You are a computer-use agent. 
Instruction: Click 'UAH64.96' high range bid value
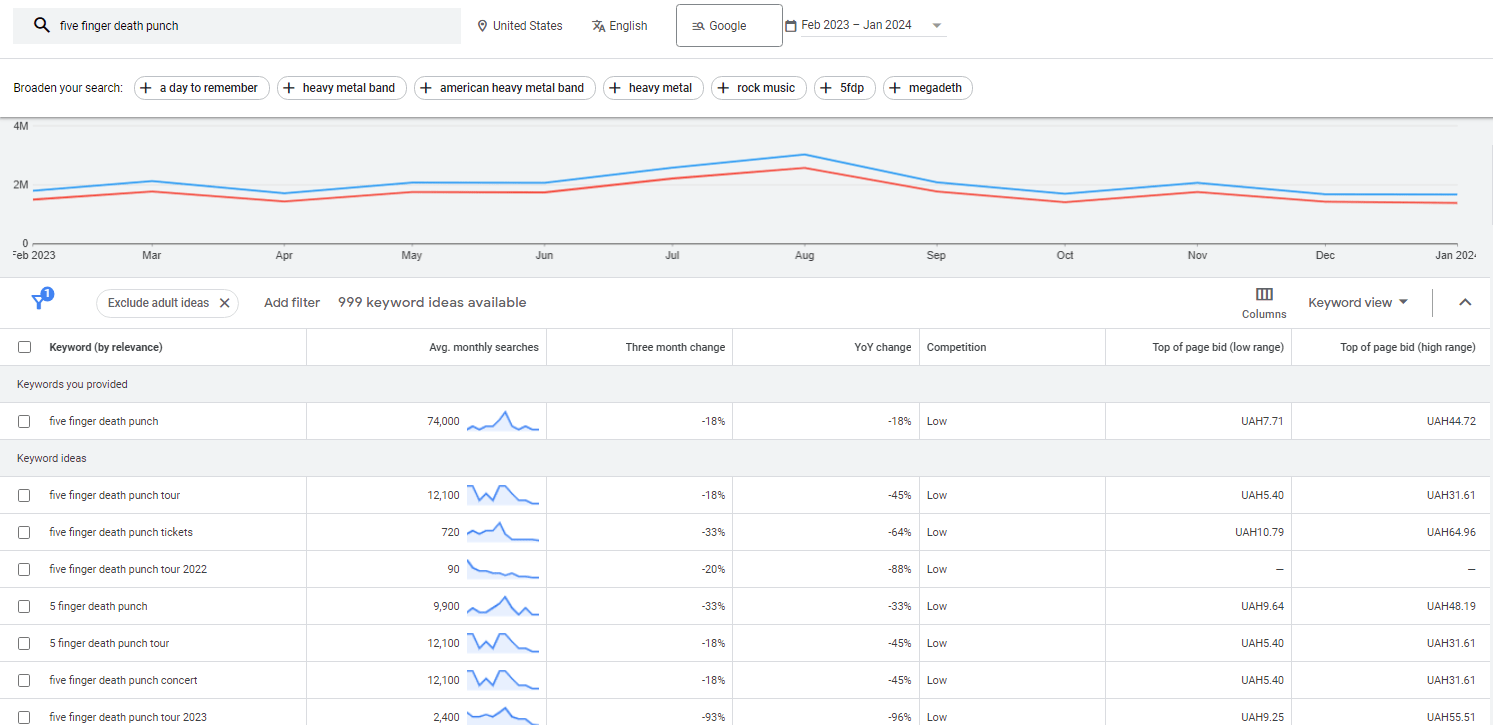coord(1451,532)
